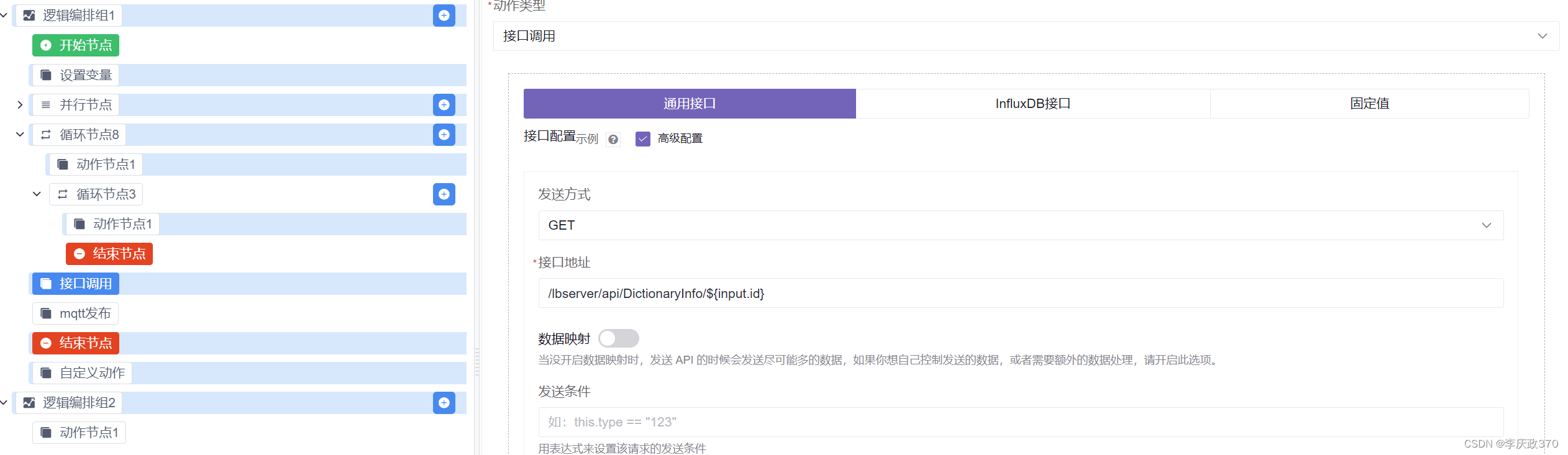Click the chart icon of 逻辑编排组1
The width and height of the screenshot is (1568, 455).
pos(29,16)
